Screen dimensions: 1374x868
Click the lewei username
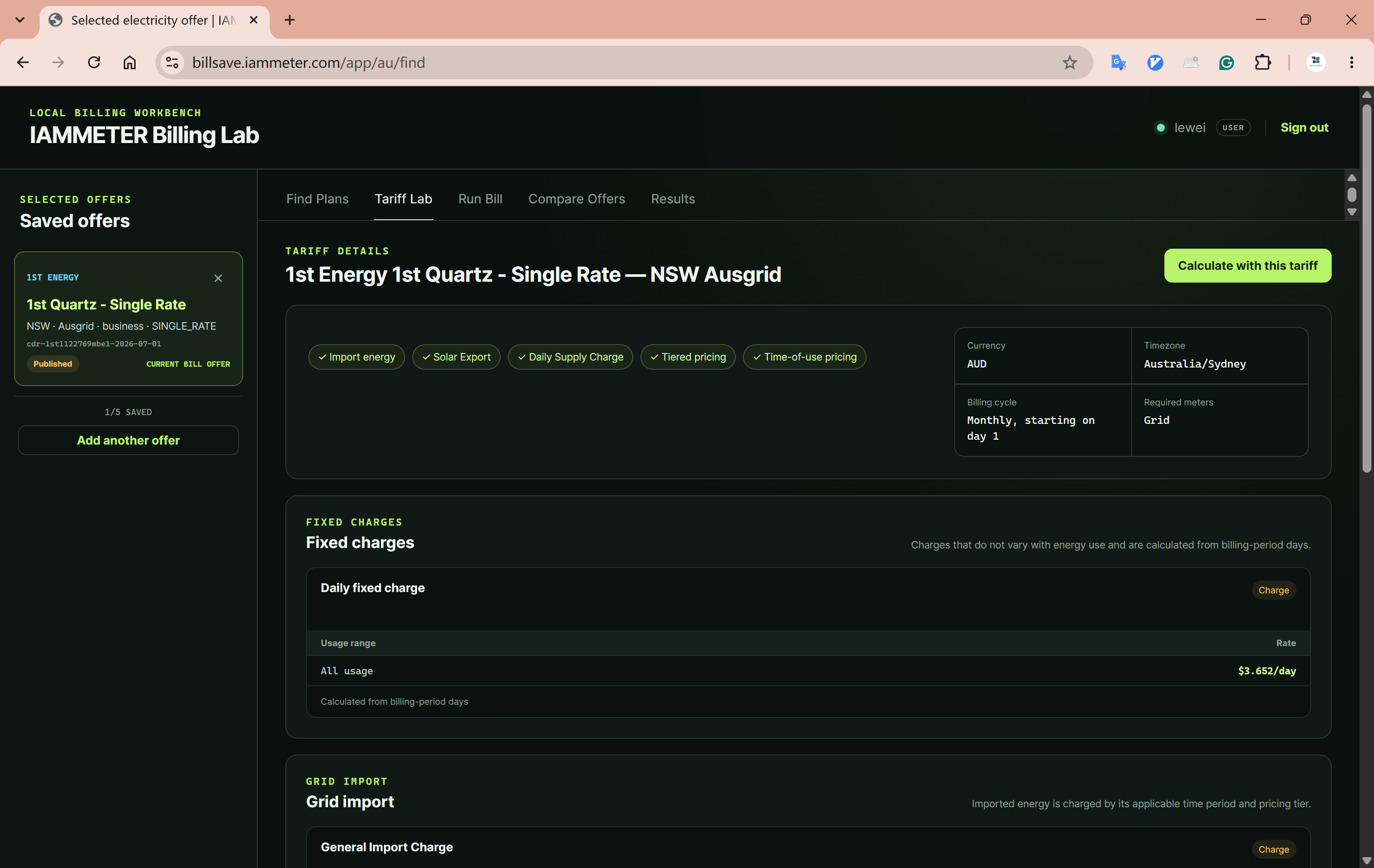point(1189,128)
